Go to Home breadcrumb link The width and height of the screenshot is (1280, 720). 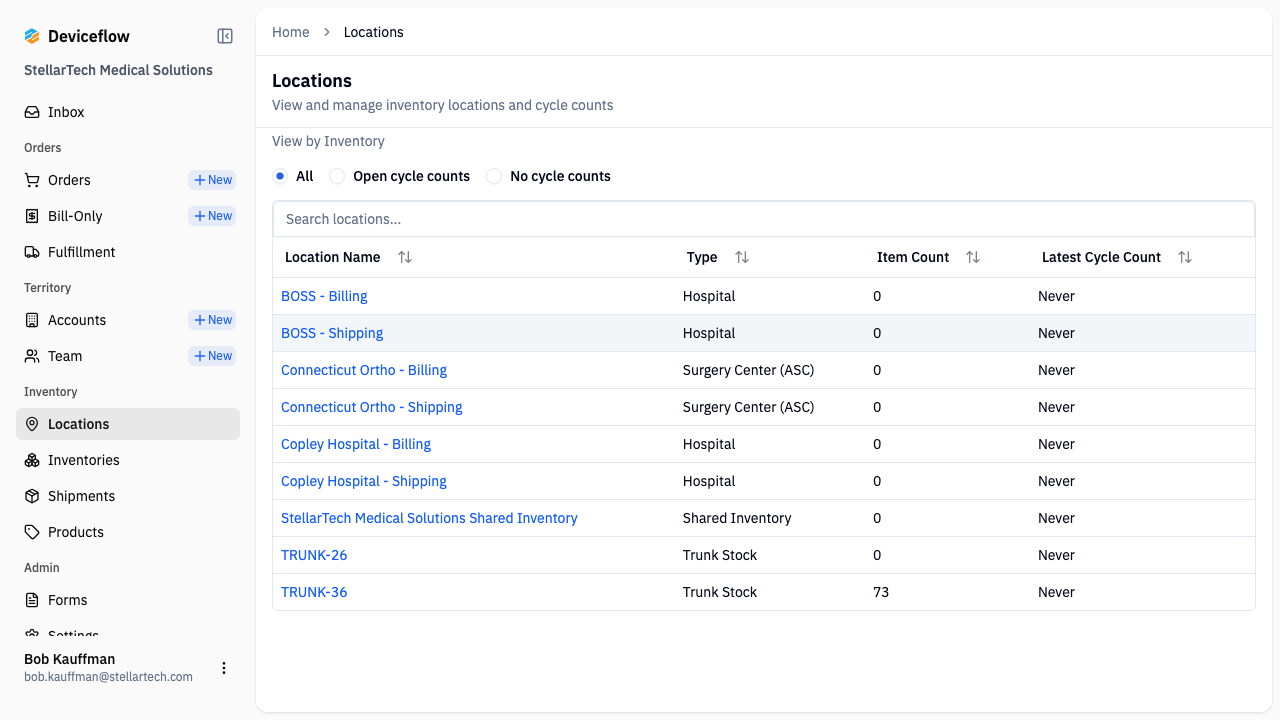coord(291,32)
